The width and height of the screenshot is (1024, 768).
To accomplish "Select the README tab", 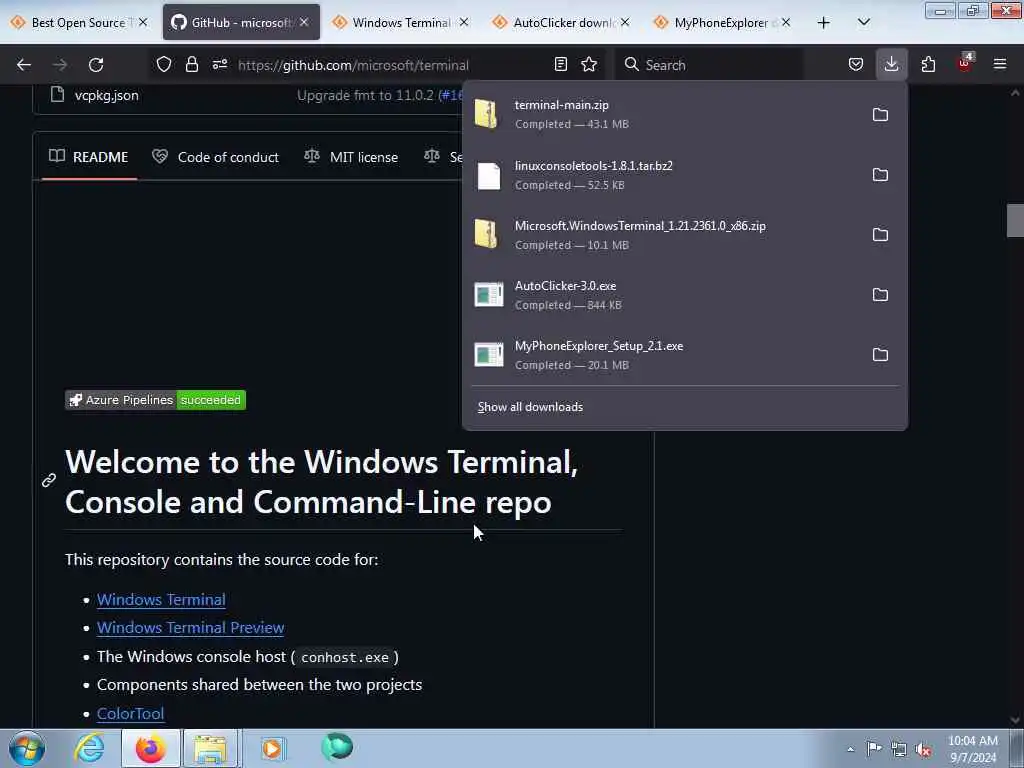I will coord(89,157).
